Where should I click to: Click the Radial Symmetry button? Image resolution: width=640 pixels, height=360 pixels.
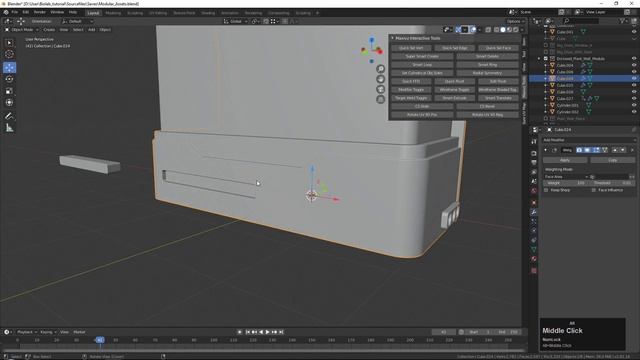pos(487,73)
